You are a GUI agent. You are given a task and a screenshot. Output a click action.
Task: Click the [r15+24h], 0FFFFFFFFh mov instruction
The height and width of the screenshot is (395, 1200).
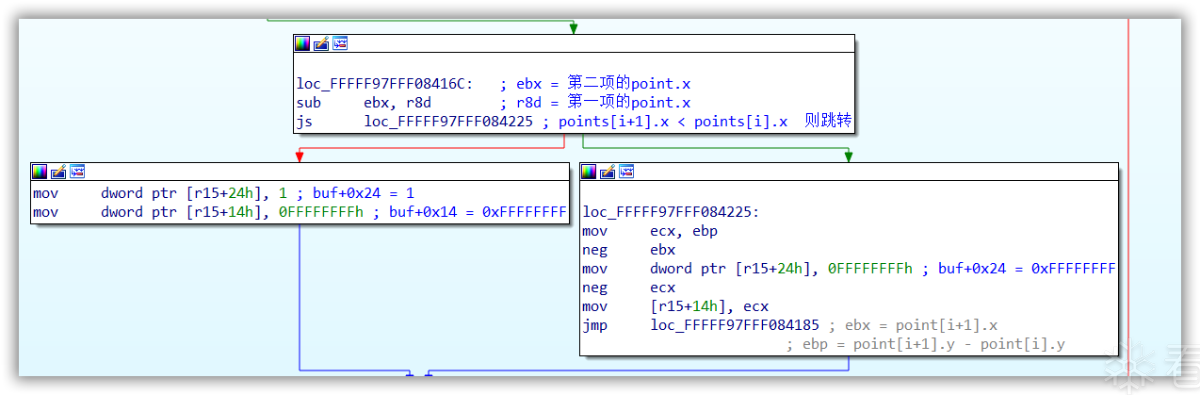click(748, 269)
